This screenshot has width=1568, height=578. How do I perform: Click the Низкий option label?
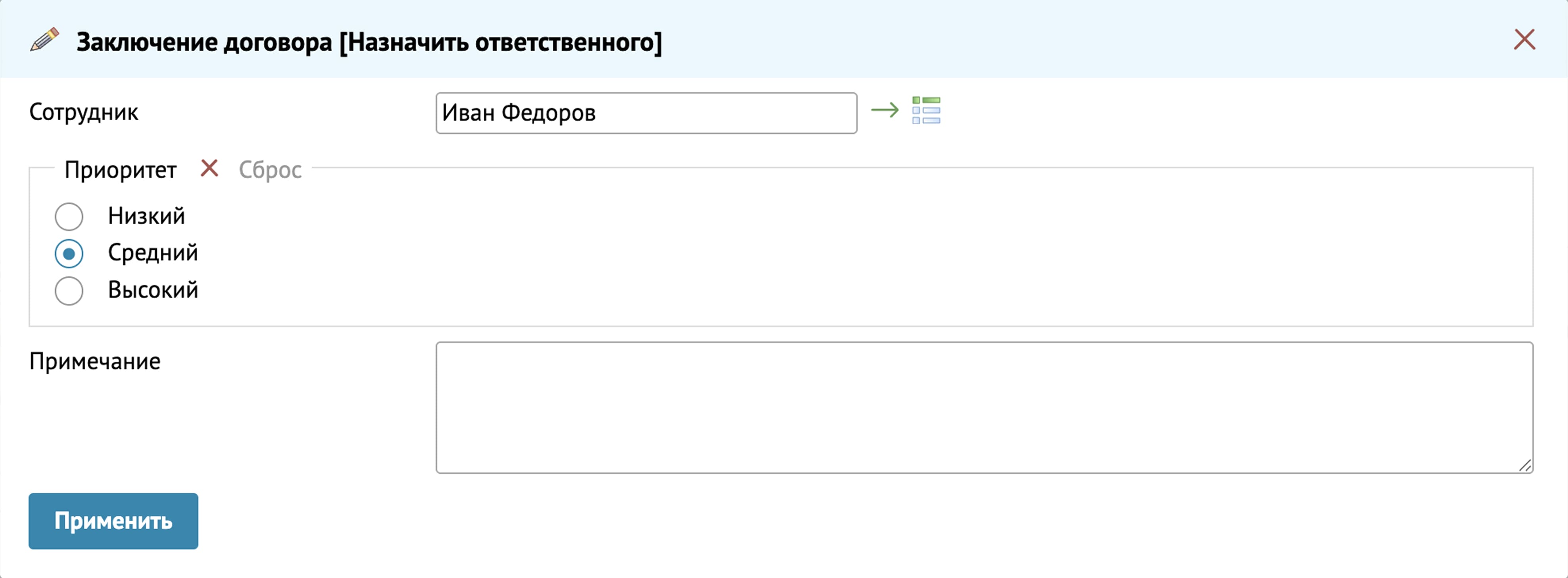(146, 216)
